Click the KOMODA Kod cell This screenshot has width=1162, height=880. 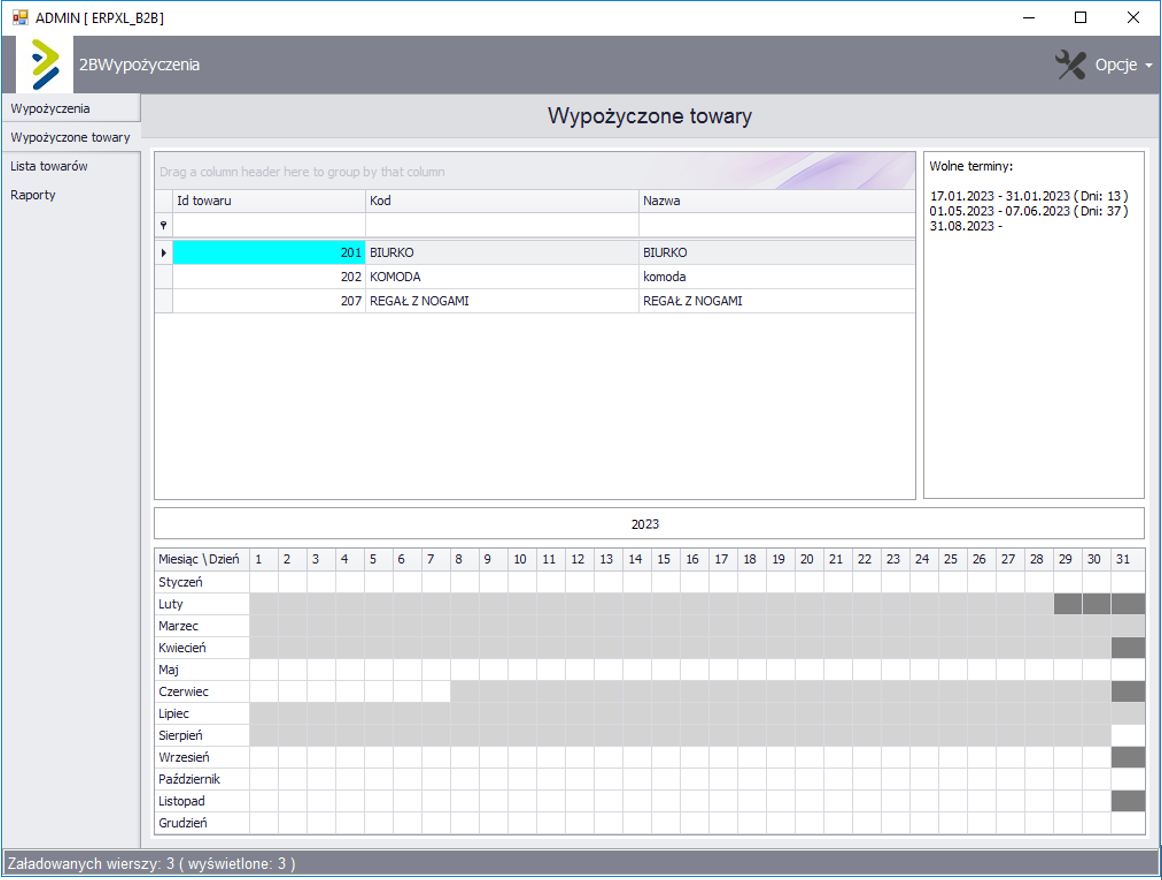502,277
